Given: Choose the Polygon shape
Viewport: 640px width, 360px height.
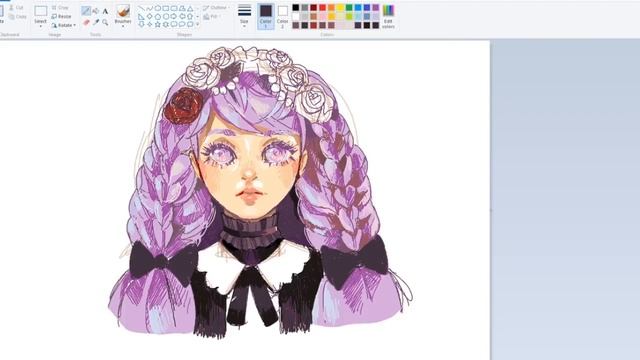Looking at the screenshot, I should pos(182,8).
